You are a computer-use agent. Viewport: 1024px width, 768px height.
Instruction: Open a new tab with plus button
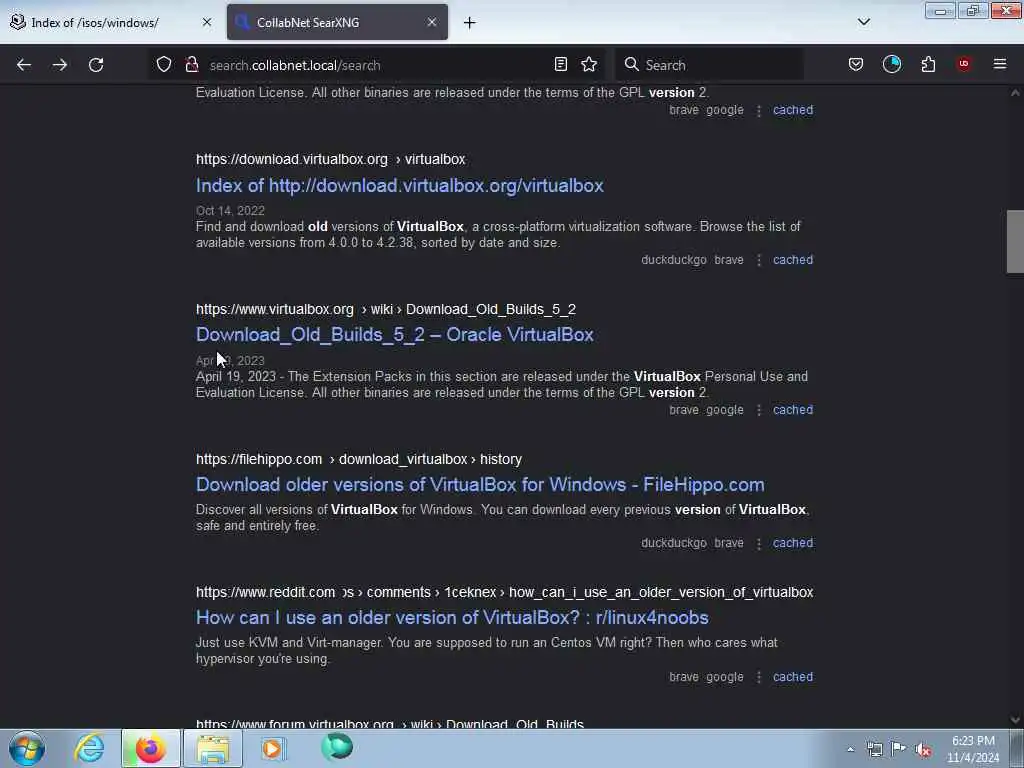coord(469,23)
